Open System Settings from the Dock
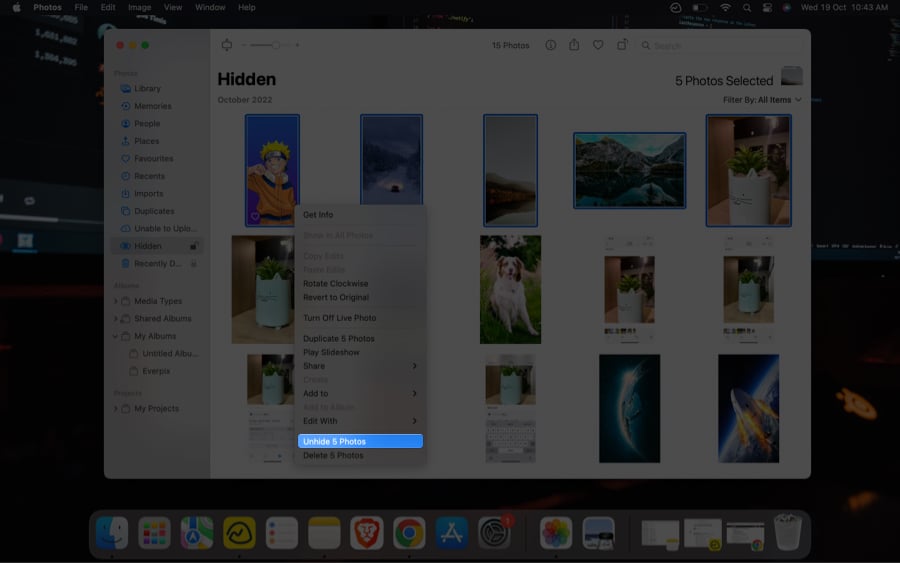Viewport: 900px width, 563px height. tap(494, 533)
